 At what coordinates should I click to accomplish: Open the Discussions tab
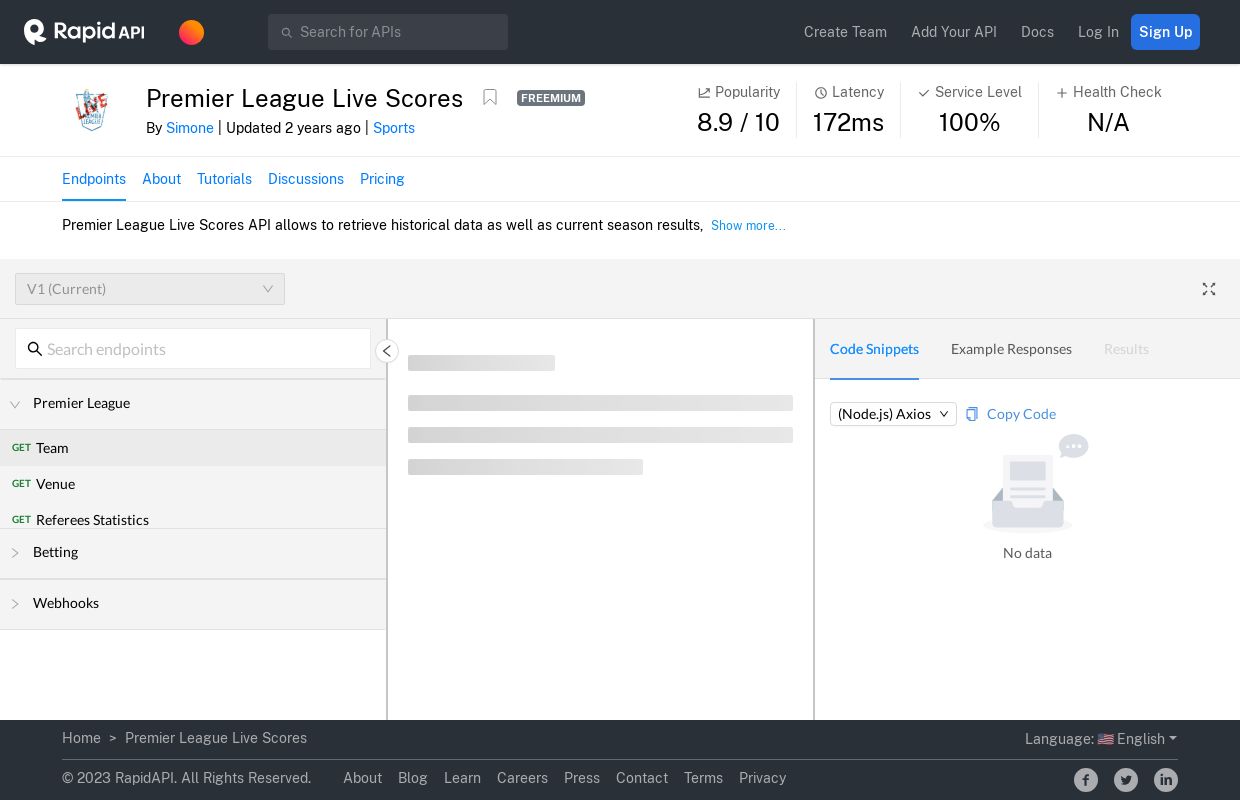tap(306, 179)
